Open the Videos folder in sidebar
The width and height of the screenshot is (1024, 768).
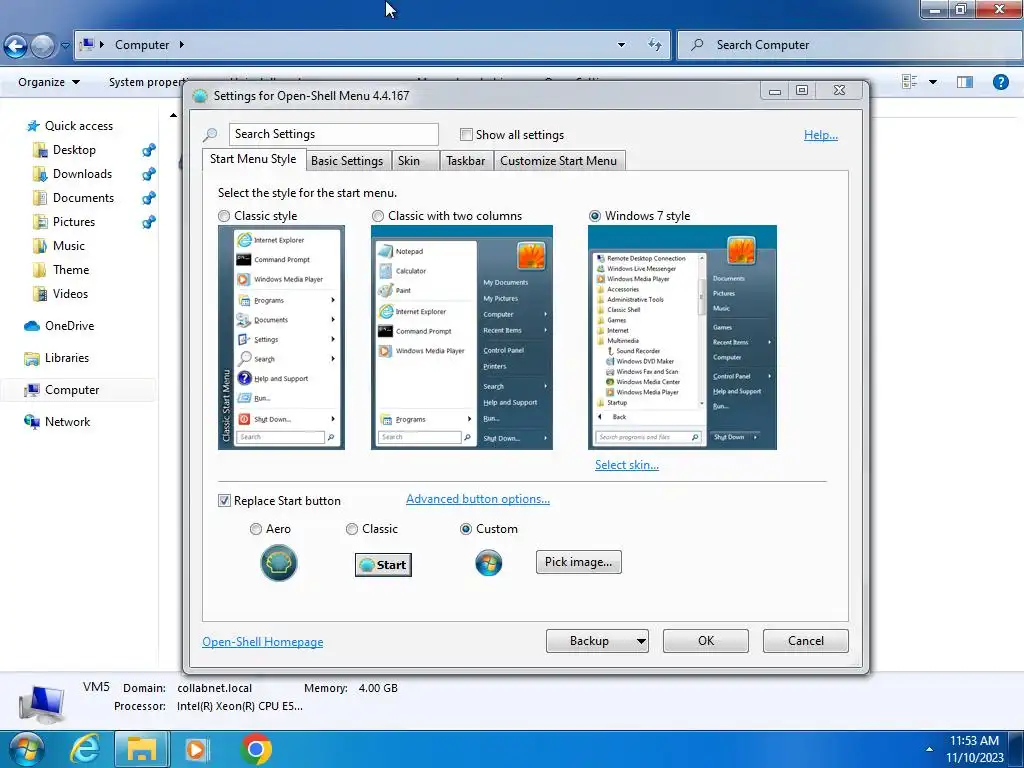point(60,294)
